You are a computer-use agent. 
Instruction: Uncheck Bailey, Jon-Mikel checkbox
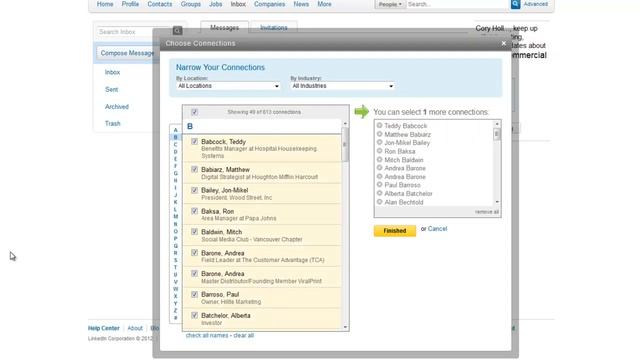click(194, 190)
